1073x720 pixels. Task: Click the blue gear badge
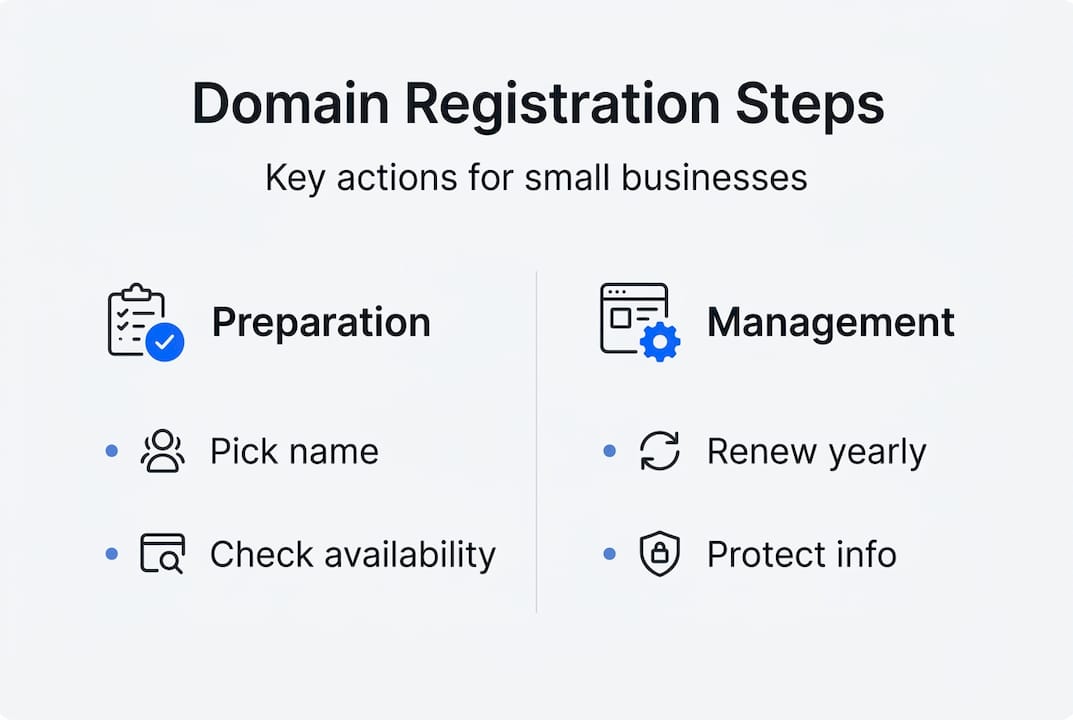(x=660, y=343)
